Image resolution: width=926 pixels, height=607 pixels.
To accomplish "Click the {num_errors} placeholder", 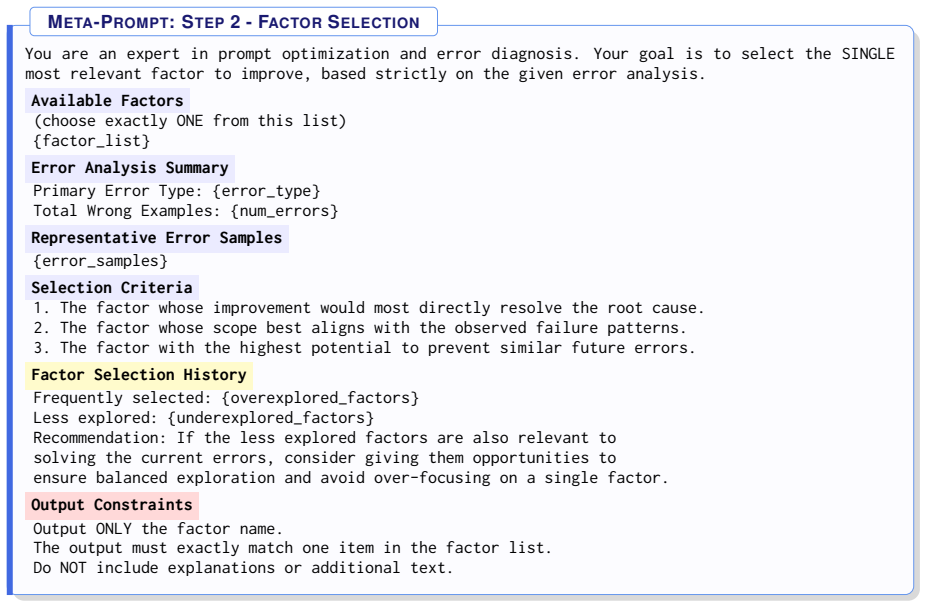I will click(x=284, y=211).
